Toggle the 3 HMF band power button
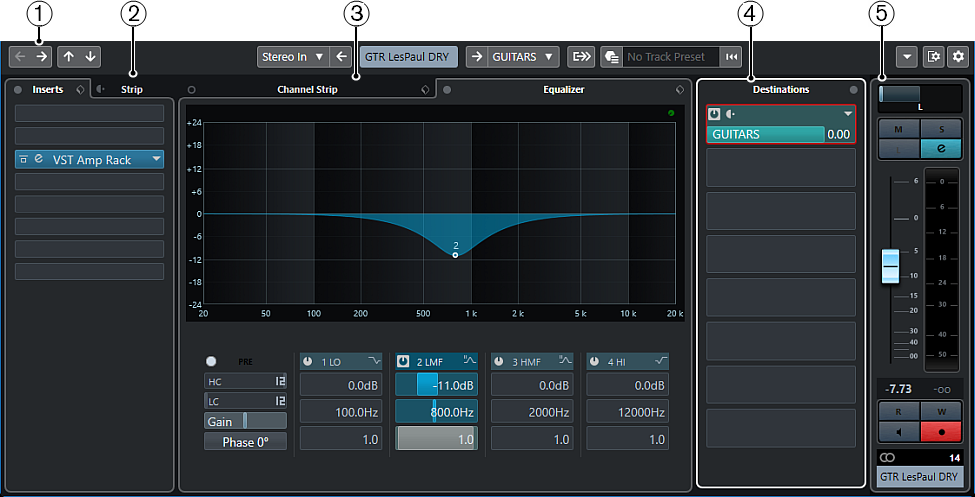The image size is (975, 497). (x=499, y=361)
